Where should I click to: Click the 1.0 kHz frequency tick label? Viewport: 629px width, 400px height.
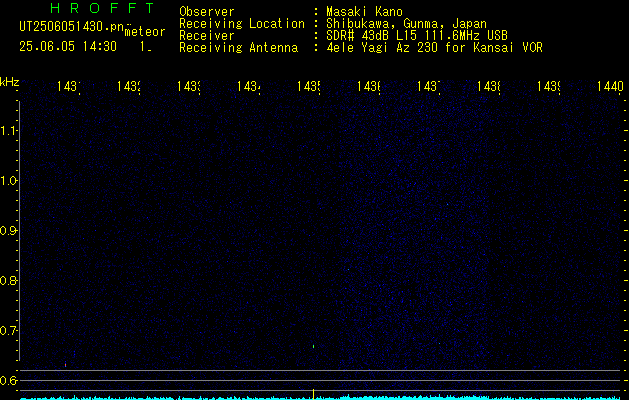[x=8, y=181]
